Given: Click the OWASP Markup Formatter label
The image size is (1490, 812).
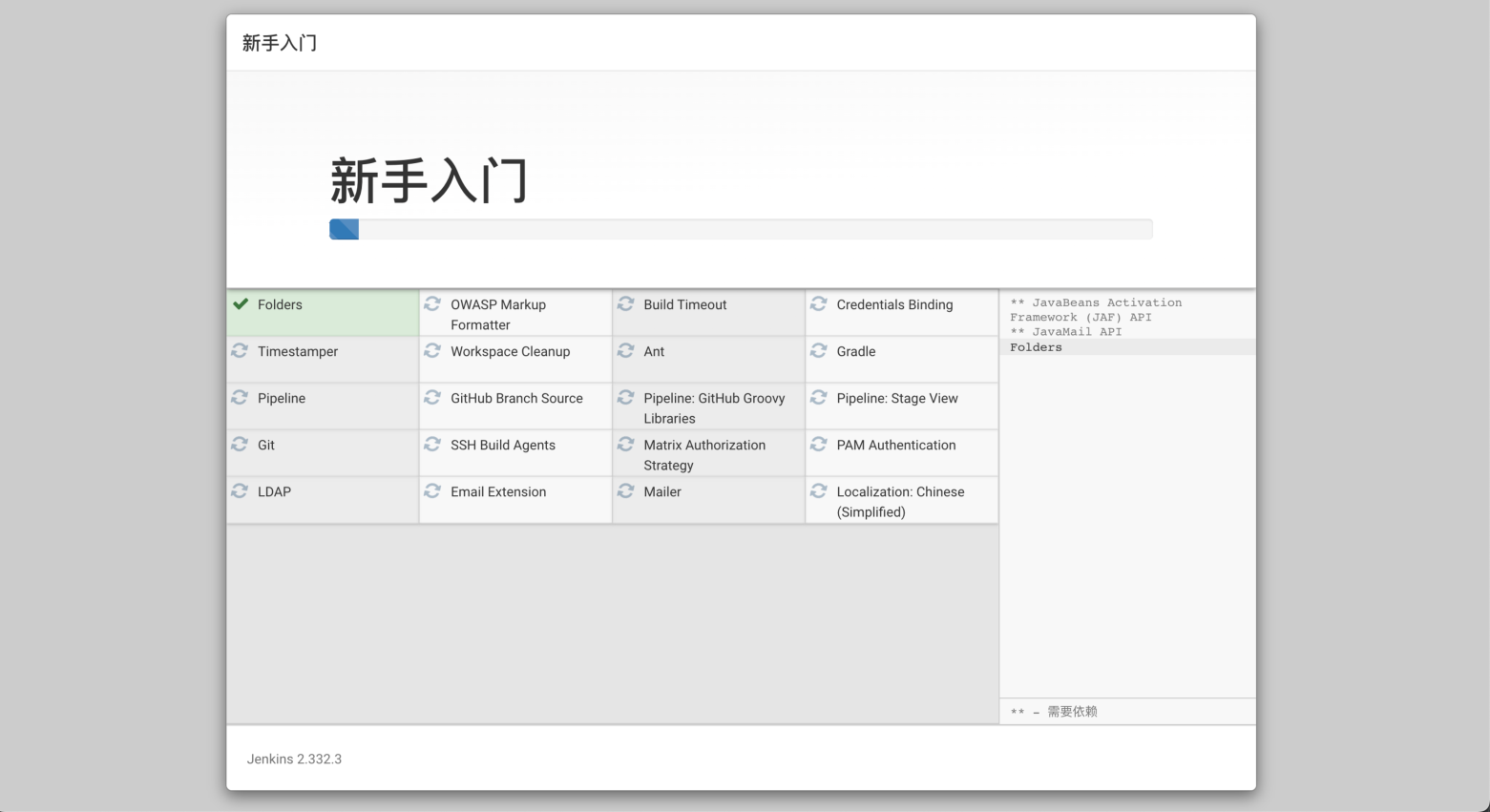Looking at the screenshot, I should coord(498,315).
